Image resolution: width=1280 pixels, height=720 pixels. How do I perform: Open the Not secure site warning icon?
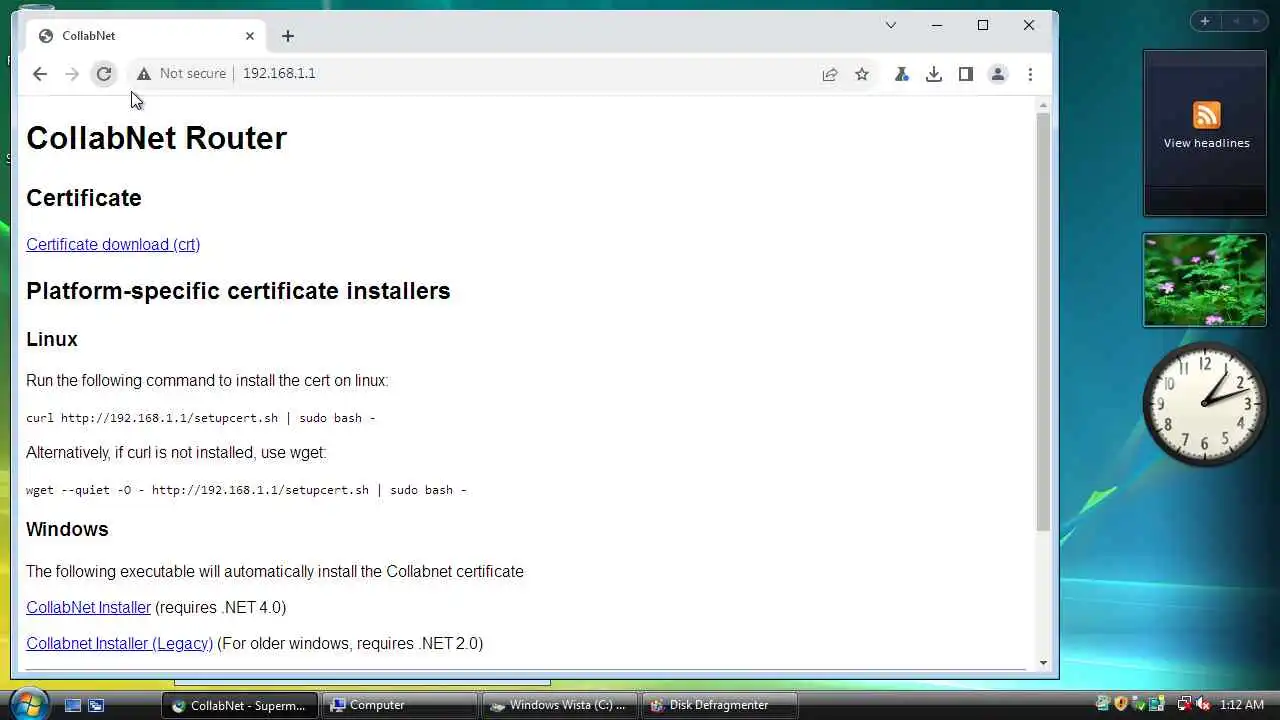pos(144,74)
